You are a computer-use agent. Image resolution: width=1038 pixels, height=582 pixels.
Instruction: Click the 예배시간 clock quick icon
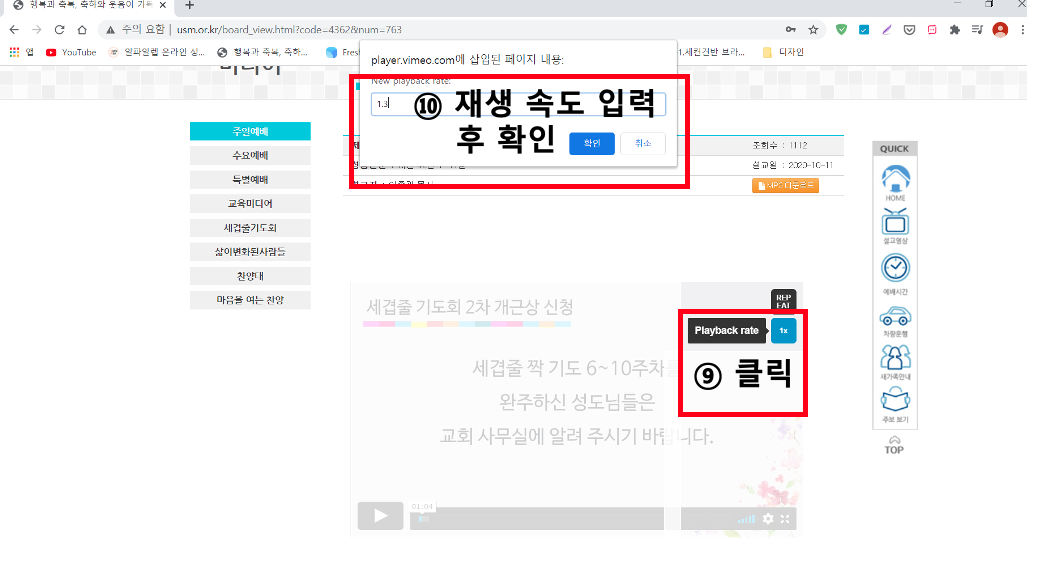[x=895, y=274]
